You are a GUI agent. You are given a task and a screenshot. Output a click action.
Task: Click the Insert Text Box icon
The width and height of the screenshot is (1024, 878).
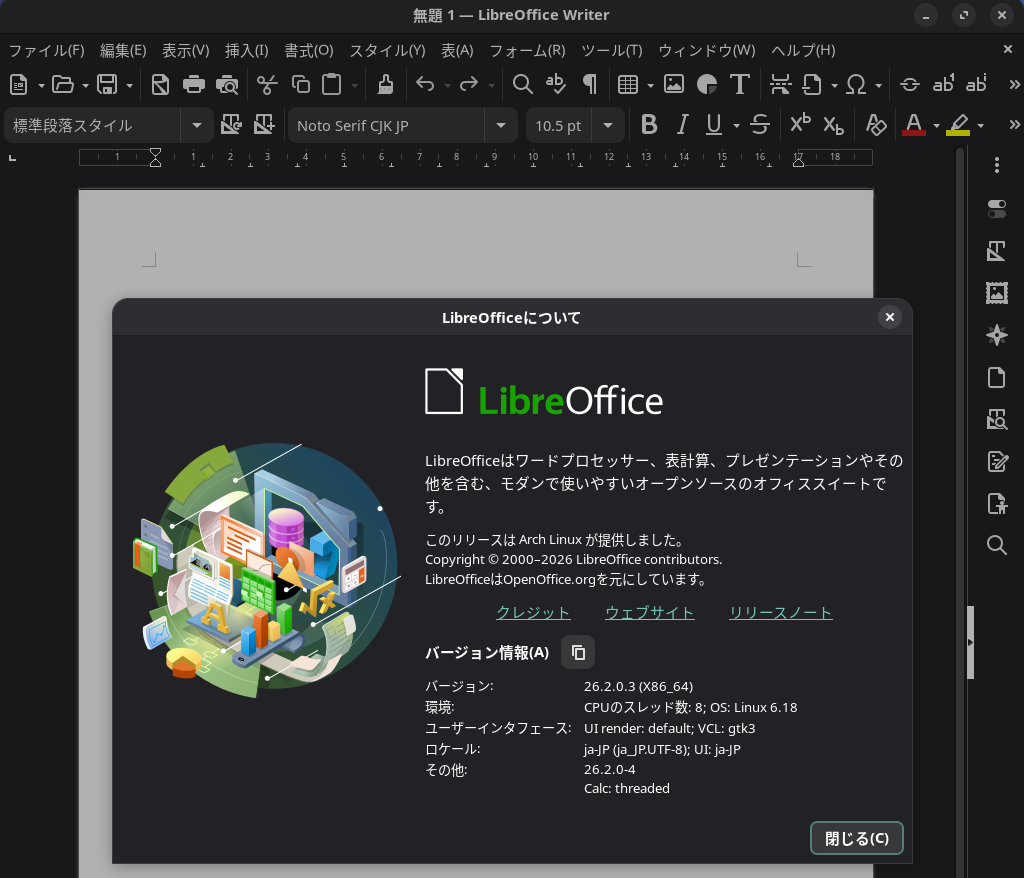pyautogui.click(x=740, y=85)
